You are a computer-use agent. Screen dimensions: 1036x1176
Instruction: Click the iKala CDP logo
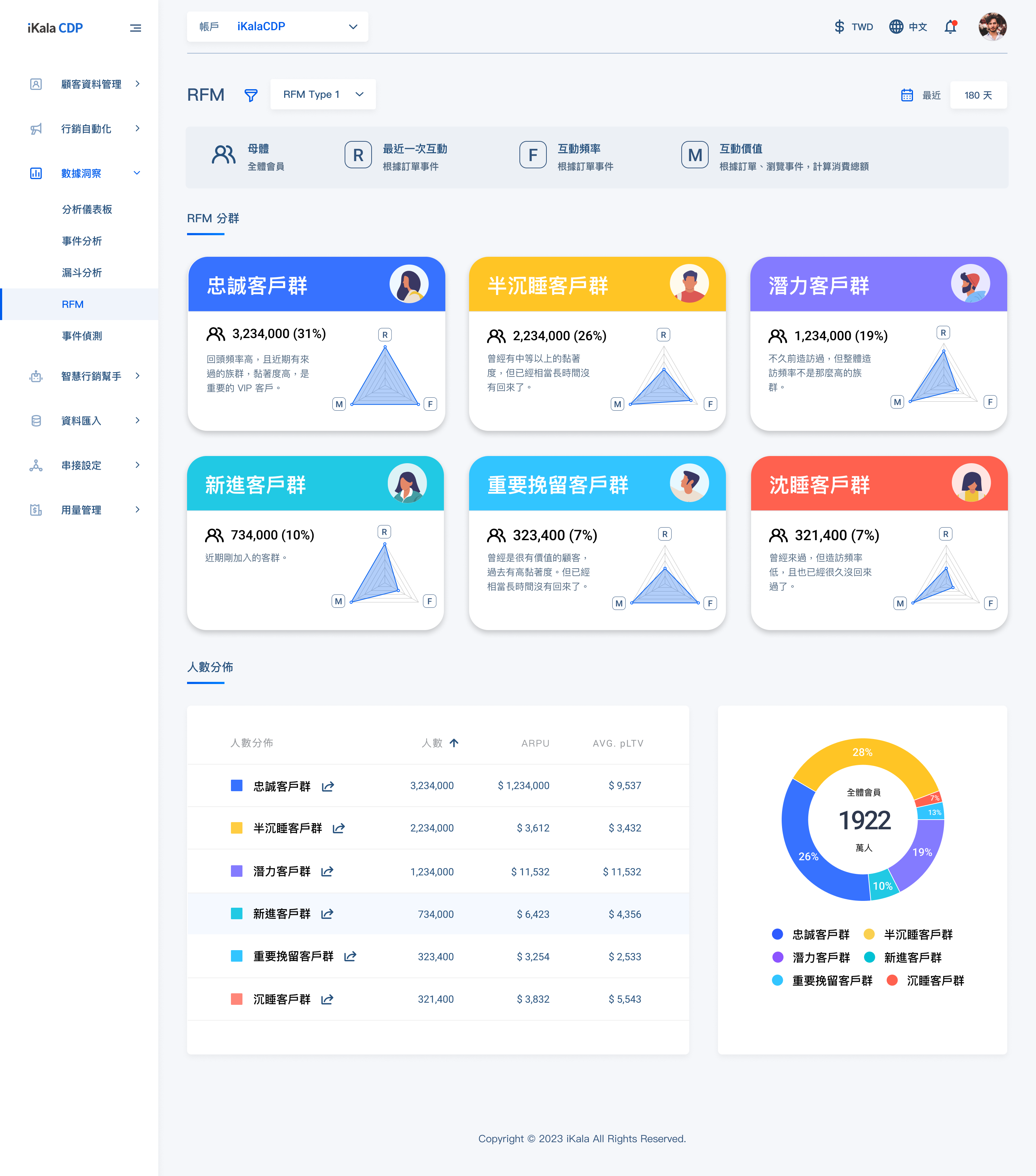55,28
